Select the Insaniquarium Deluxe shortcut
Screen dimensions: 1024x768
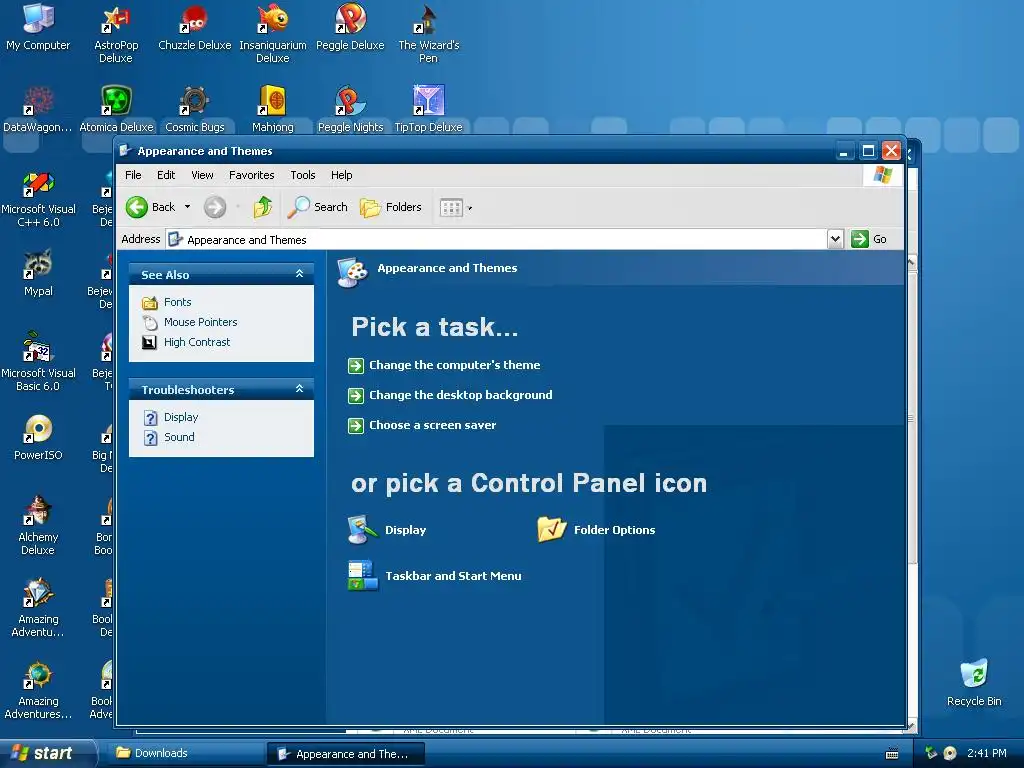coord(273,33)
